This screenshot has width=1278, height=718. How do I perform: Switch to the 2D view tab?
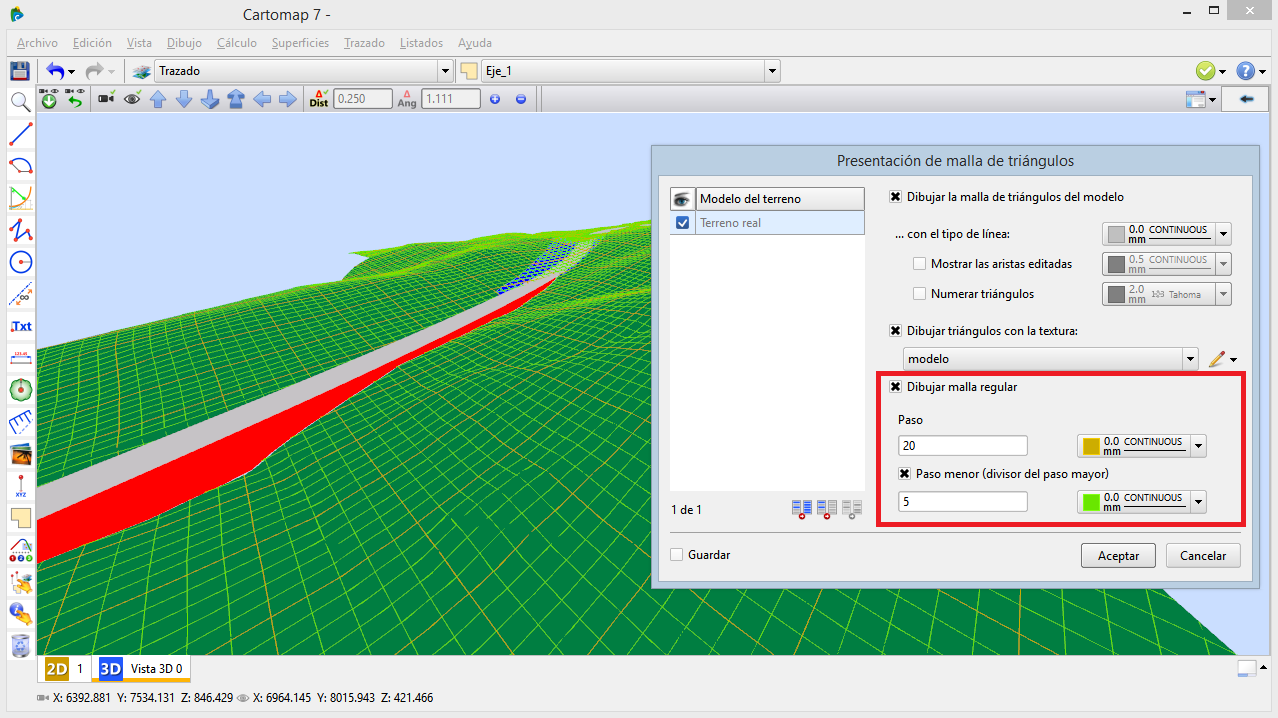pos(57,668)
